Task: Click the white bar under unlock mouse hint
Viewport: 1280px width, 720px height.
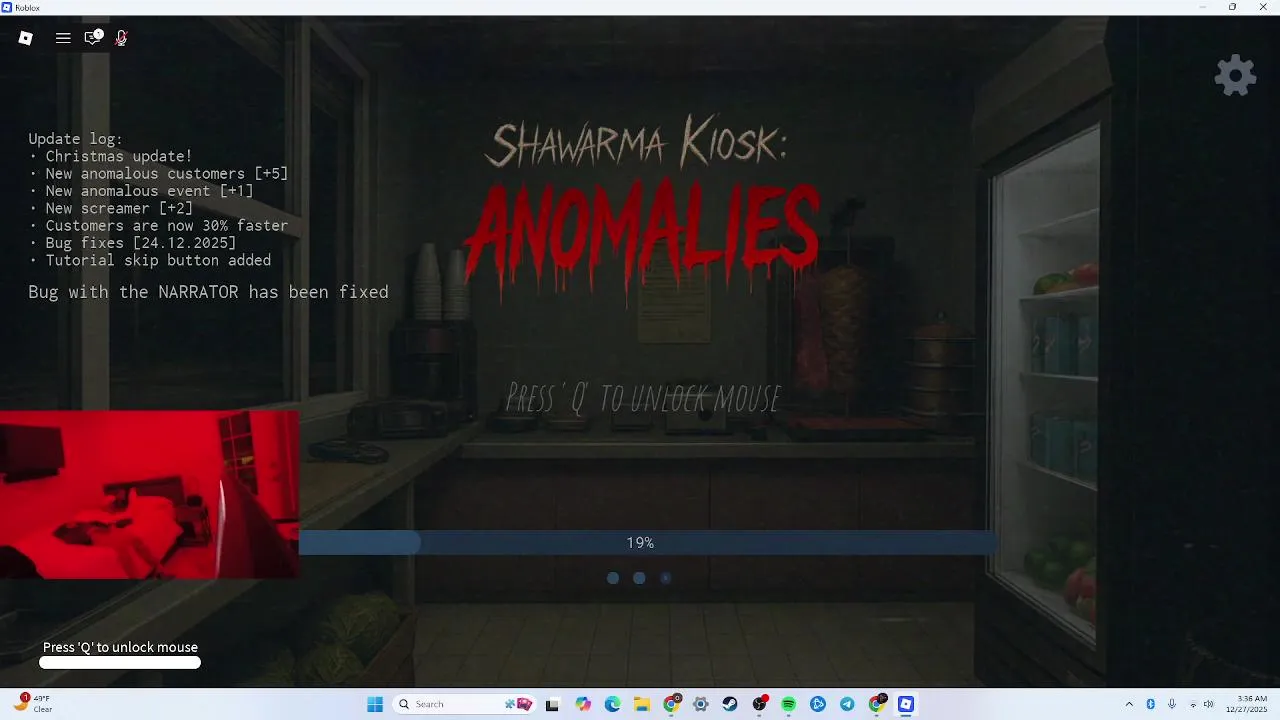Action: click(x=120, y=662)
